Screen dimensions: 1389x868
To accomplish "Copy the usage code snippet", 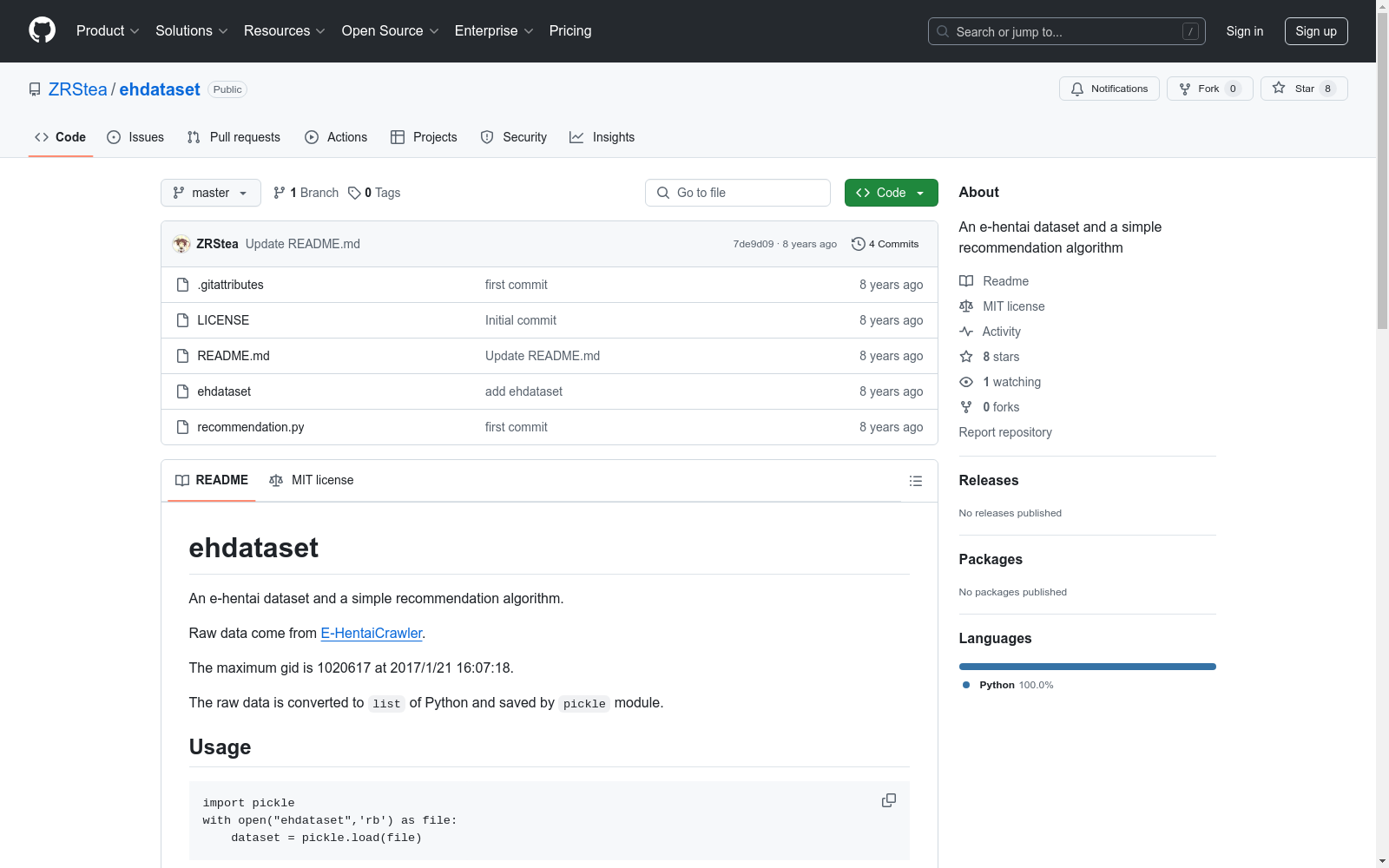I will 889,800.
